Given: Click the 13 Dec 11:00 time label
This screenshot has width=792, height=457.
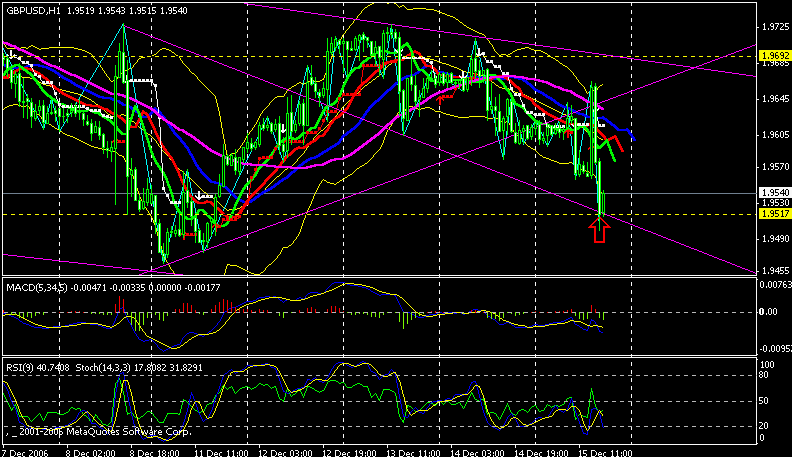Looking at the screenshot, I should (x=414, y=452).
